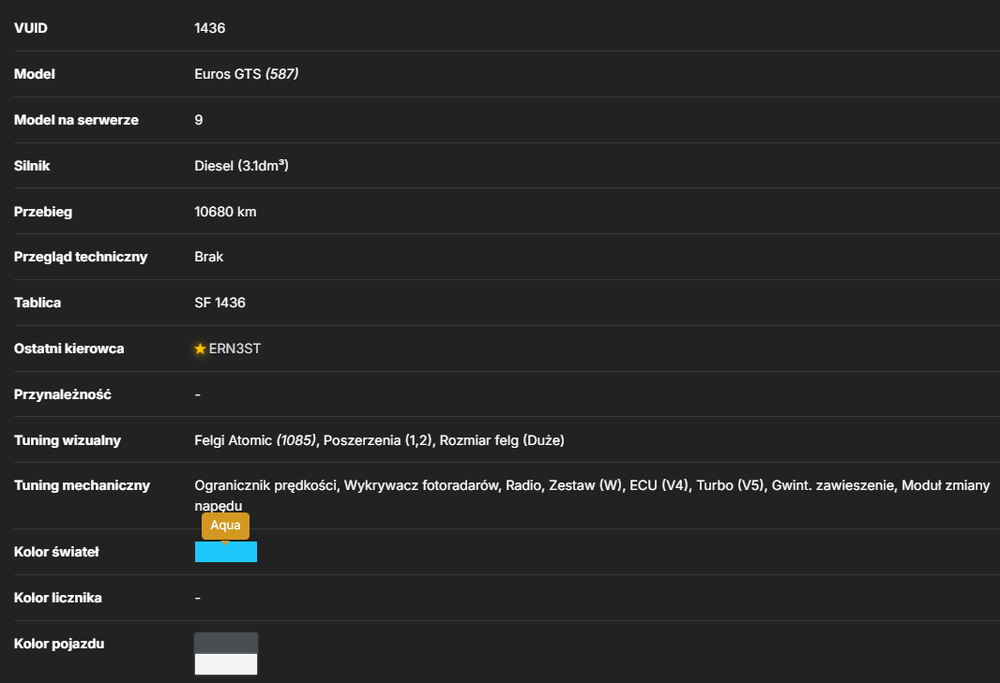This screenshot has height=683, width=1000.
Task: Click the Turbo (V5) mechanical tuning entry
Action: click(730, 486)
